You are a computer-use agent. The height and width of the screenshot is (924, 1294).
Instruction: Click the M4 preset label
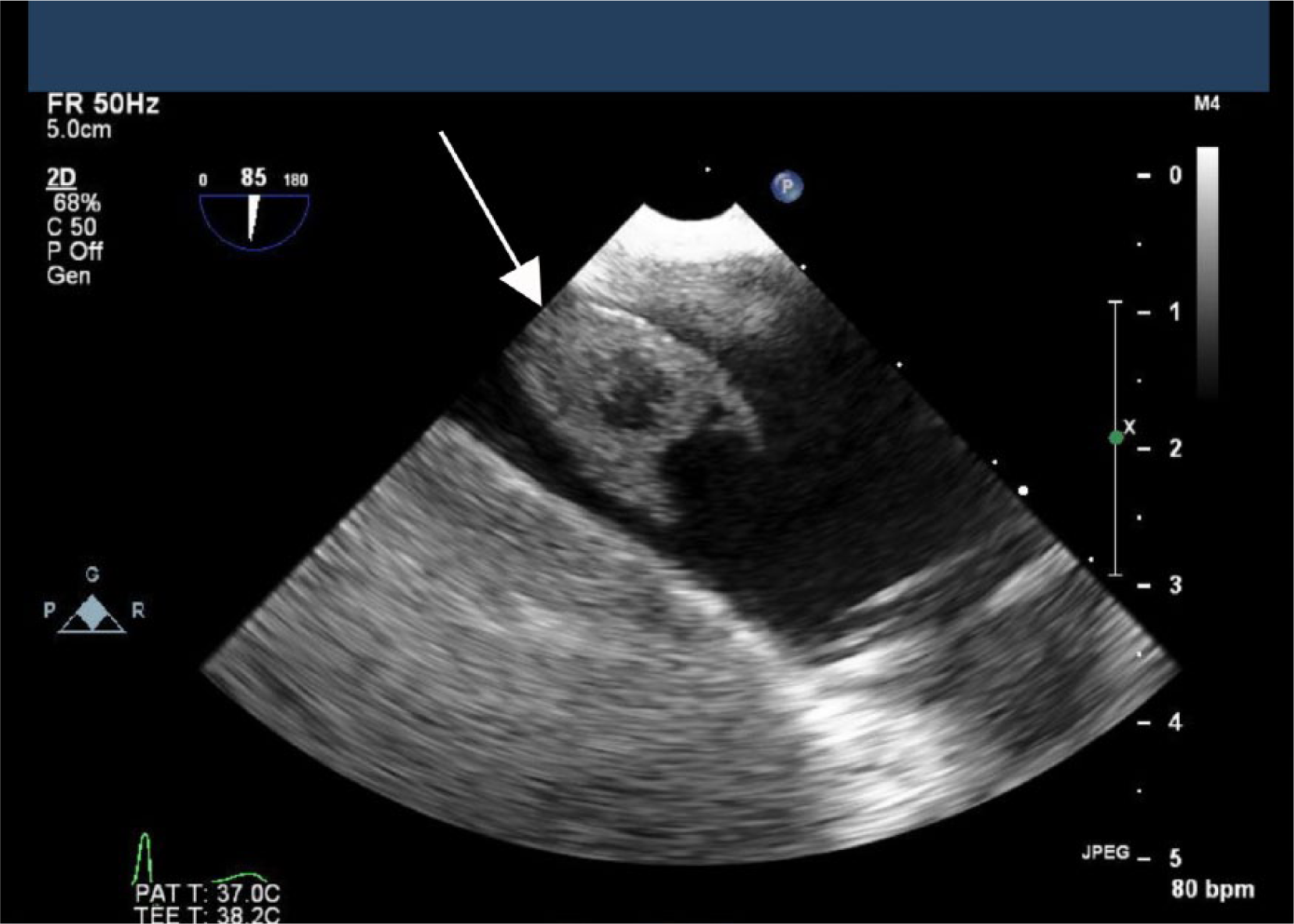click(1206, 104)
